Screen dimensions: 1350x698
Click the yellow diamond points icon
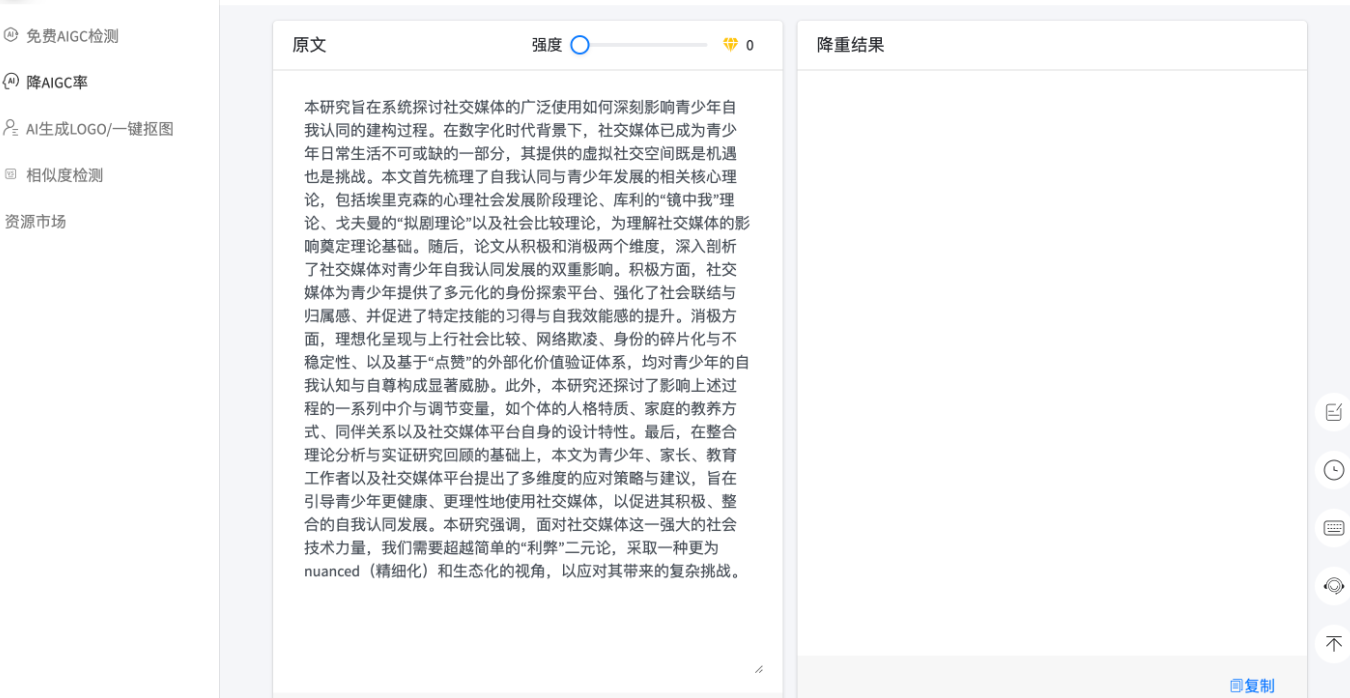click(x=730, y=45)
